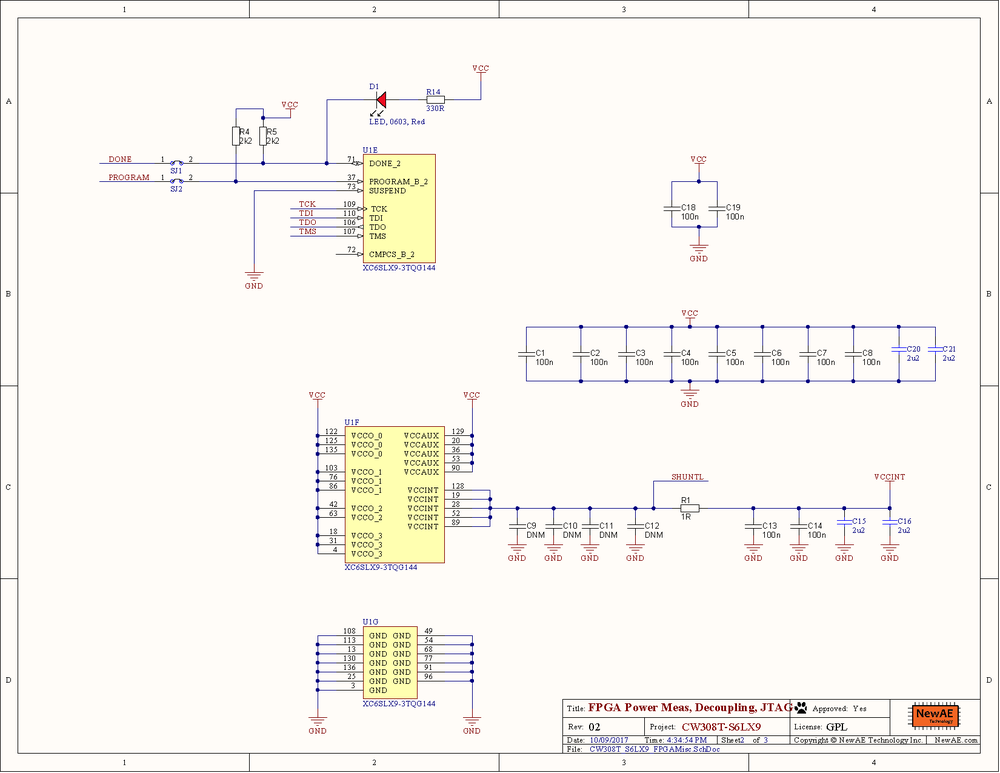Select the U1G ground-pin block

pos(388,662)
